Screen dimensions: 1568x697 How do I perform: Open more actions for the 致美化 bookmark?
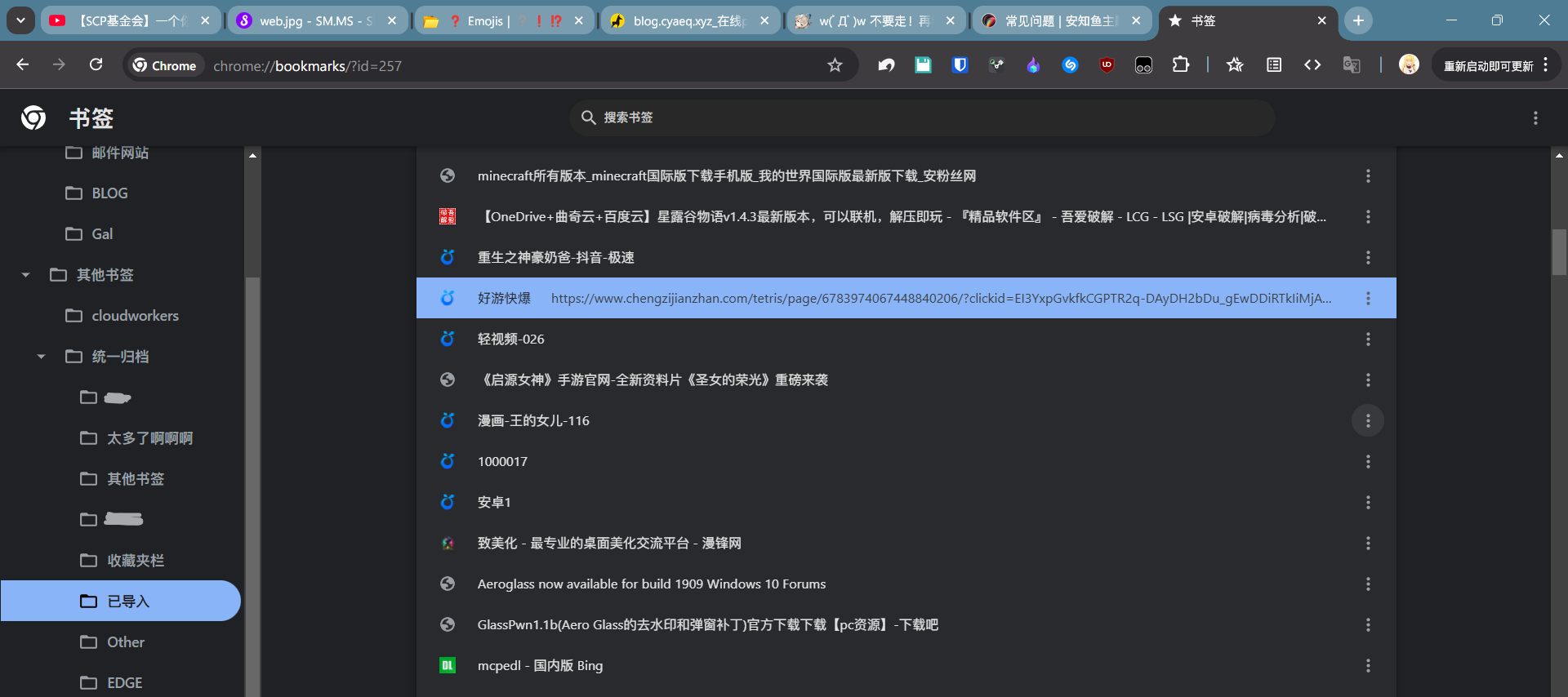click(1368, 544)
